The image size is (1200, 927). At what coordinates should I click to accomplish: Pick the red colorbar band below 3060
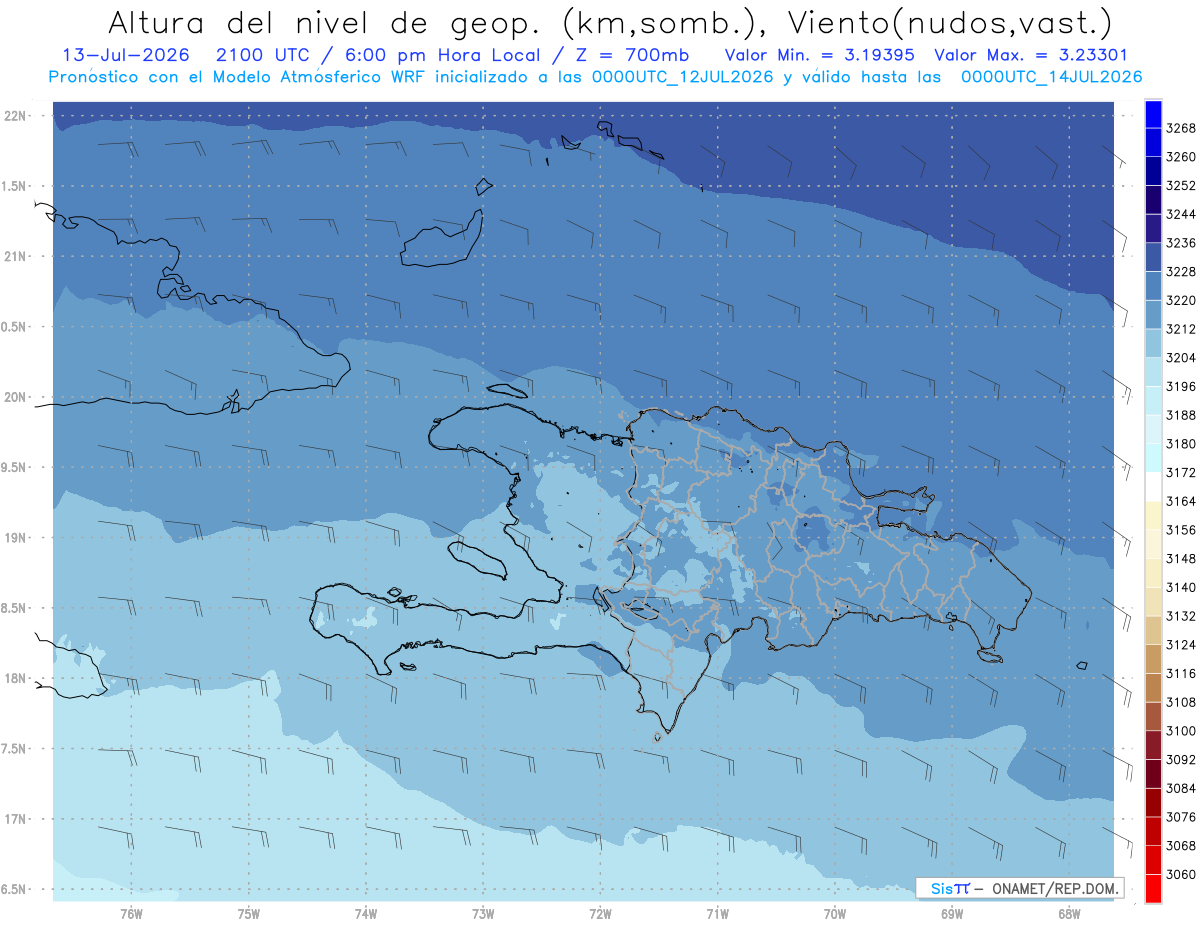1153,888
